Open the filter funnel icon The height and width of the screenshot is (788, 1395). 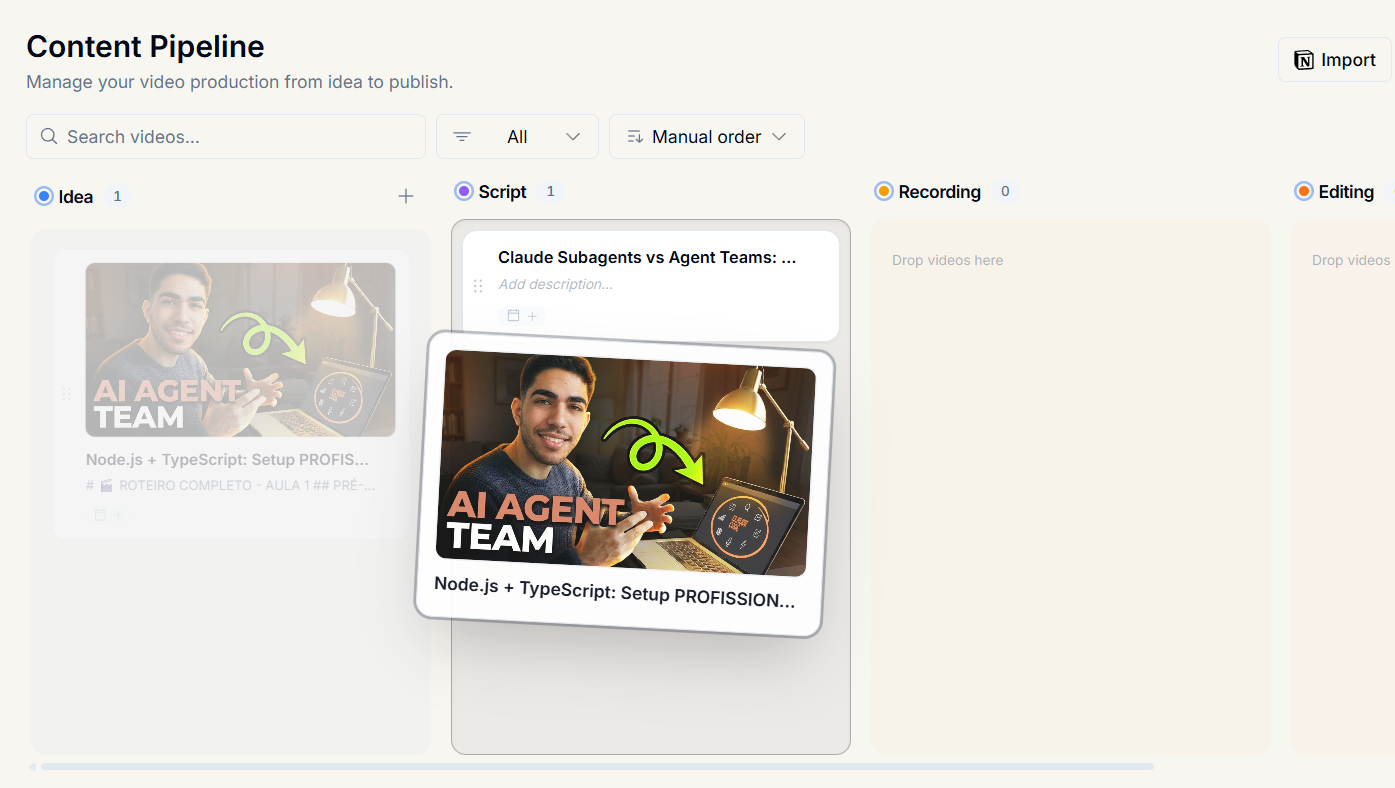coord(461,136)
